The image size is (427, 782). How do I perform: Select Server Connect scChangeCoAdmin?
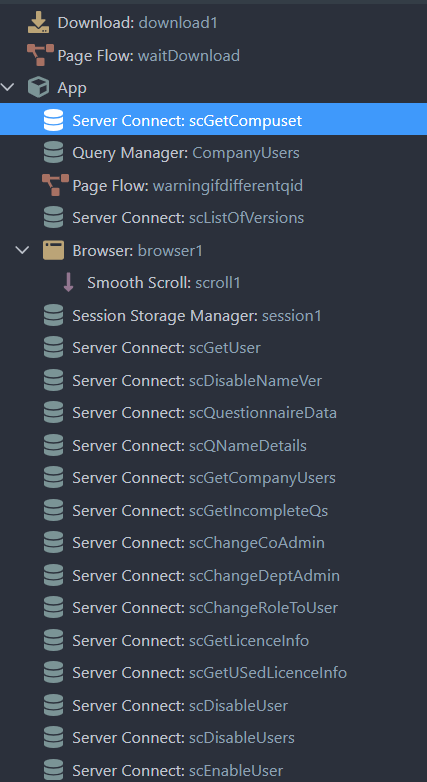[214, 543]
